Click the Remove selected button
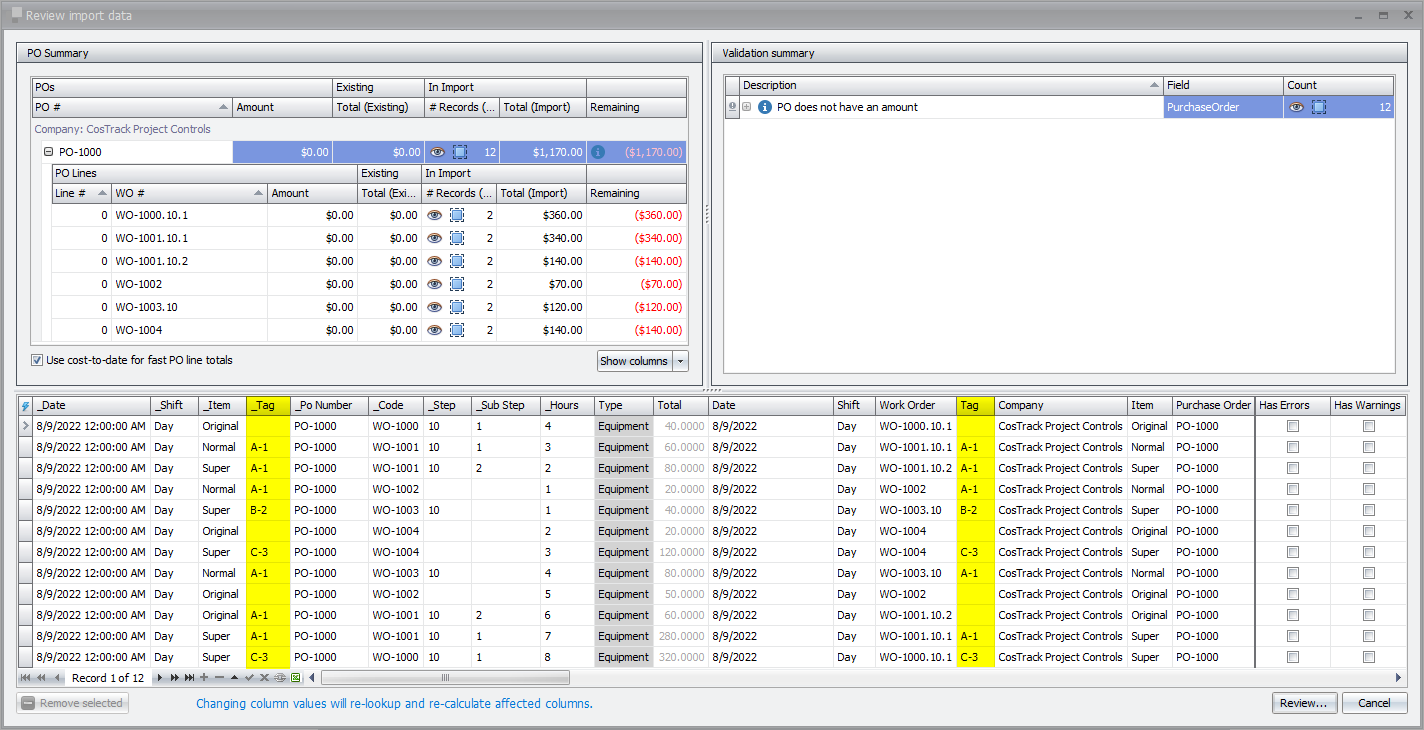Viewport: 1424px width, 730px height. tap(72, 703)
